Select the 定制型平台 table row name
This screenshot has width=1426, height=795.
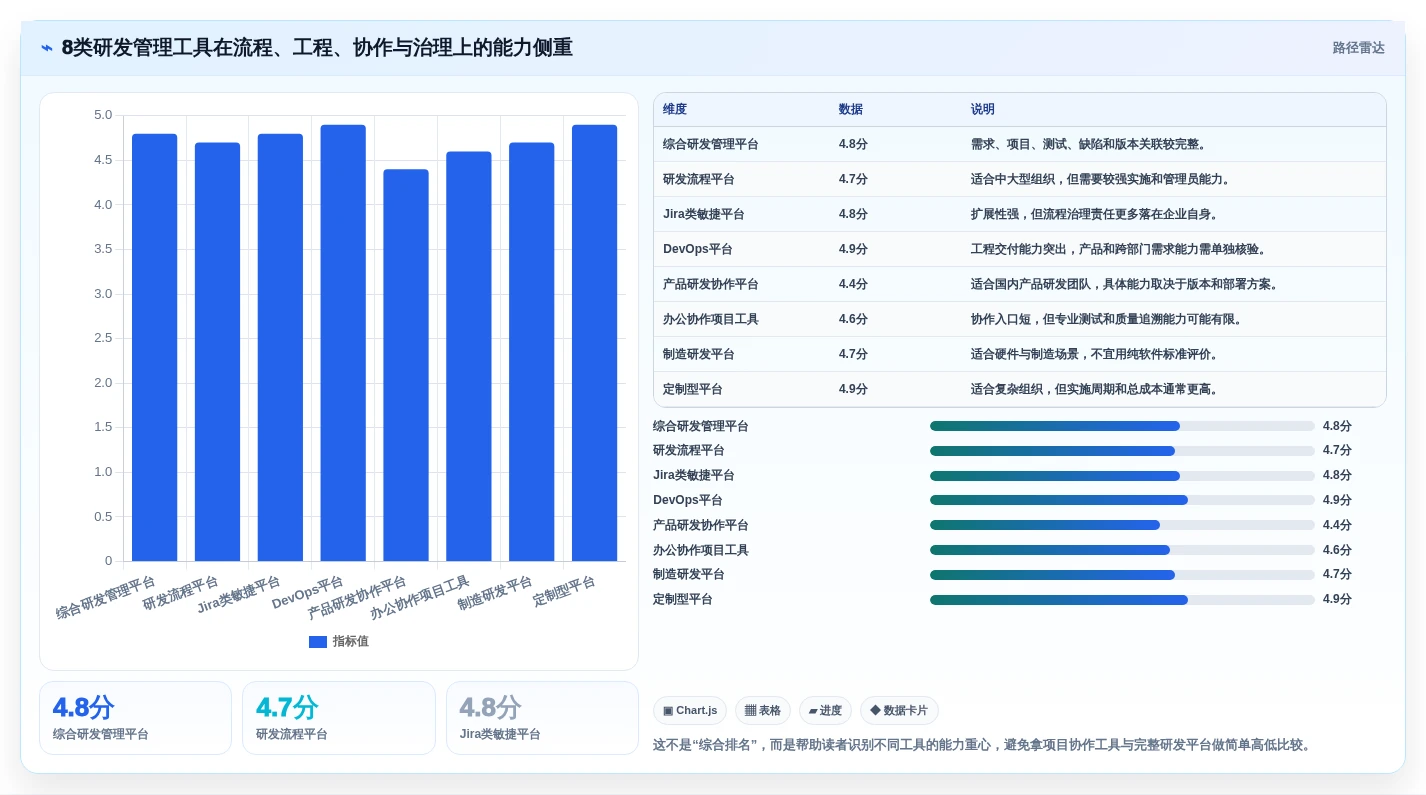(x=693, y=389)
